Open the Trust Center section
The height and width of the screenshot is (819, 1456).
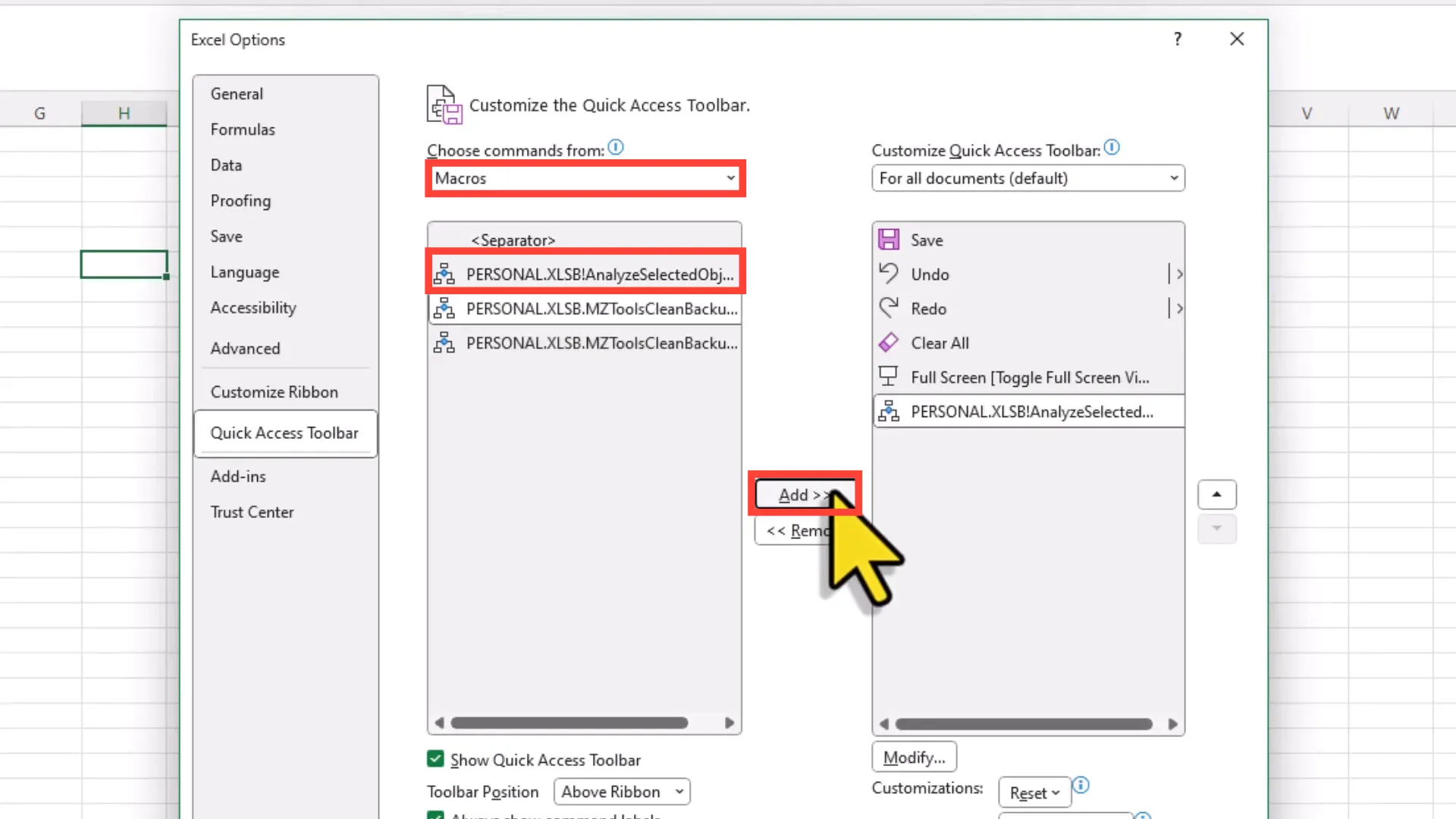click(x=252, y=512)
